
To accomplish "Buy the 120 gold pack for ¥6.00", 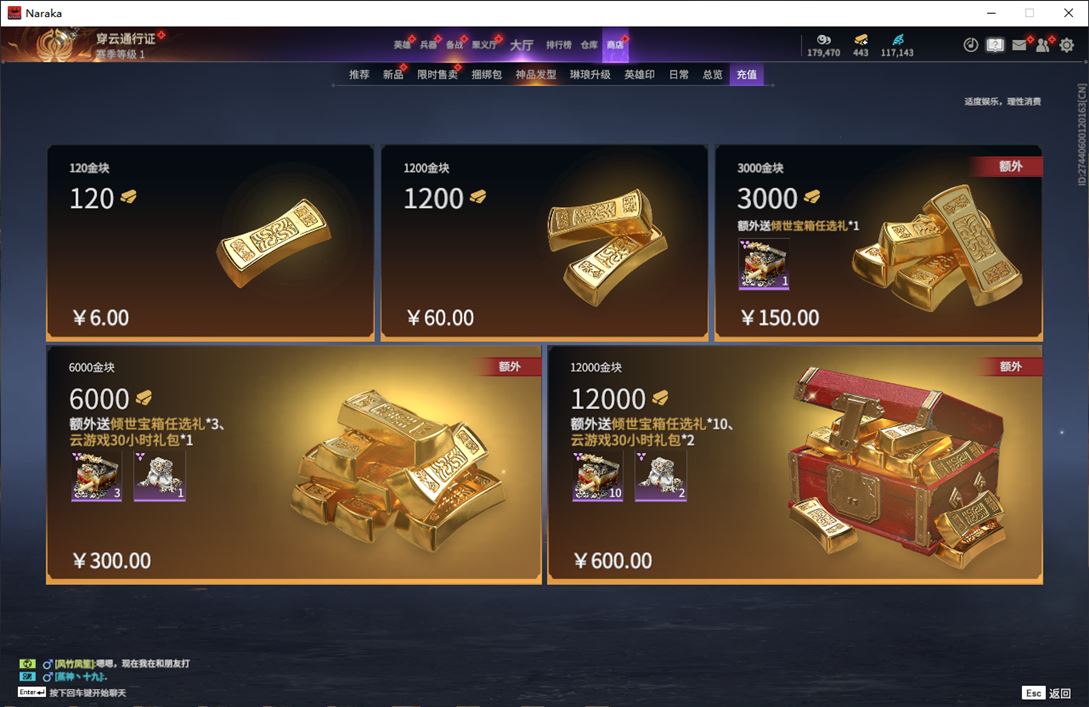I will [210, 242].
